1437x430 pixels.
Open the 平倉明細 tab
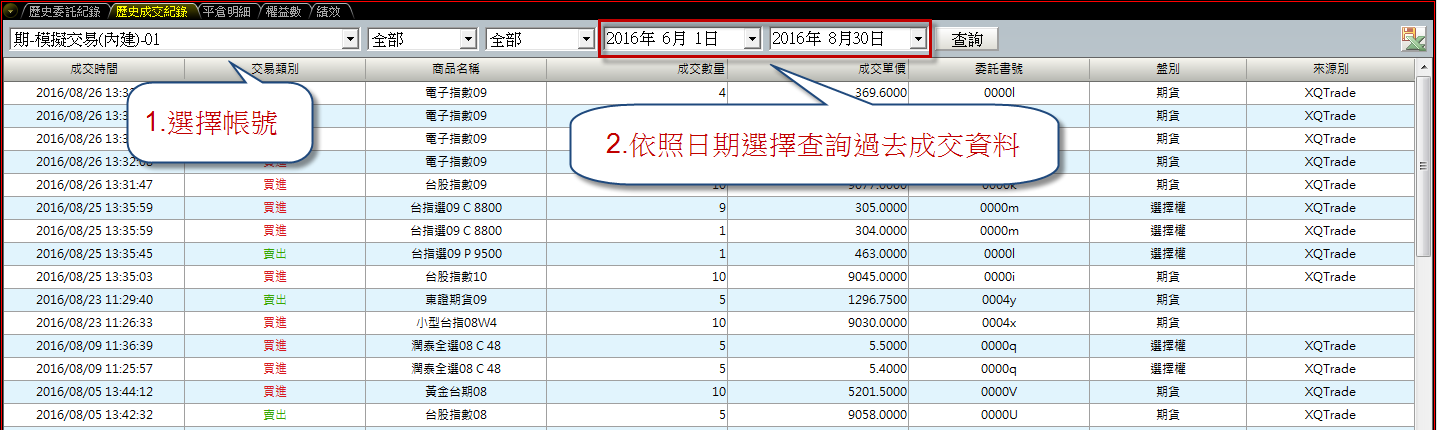click(227, 11)
